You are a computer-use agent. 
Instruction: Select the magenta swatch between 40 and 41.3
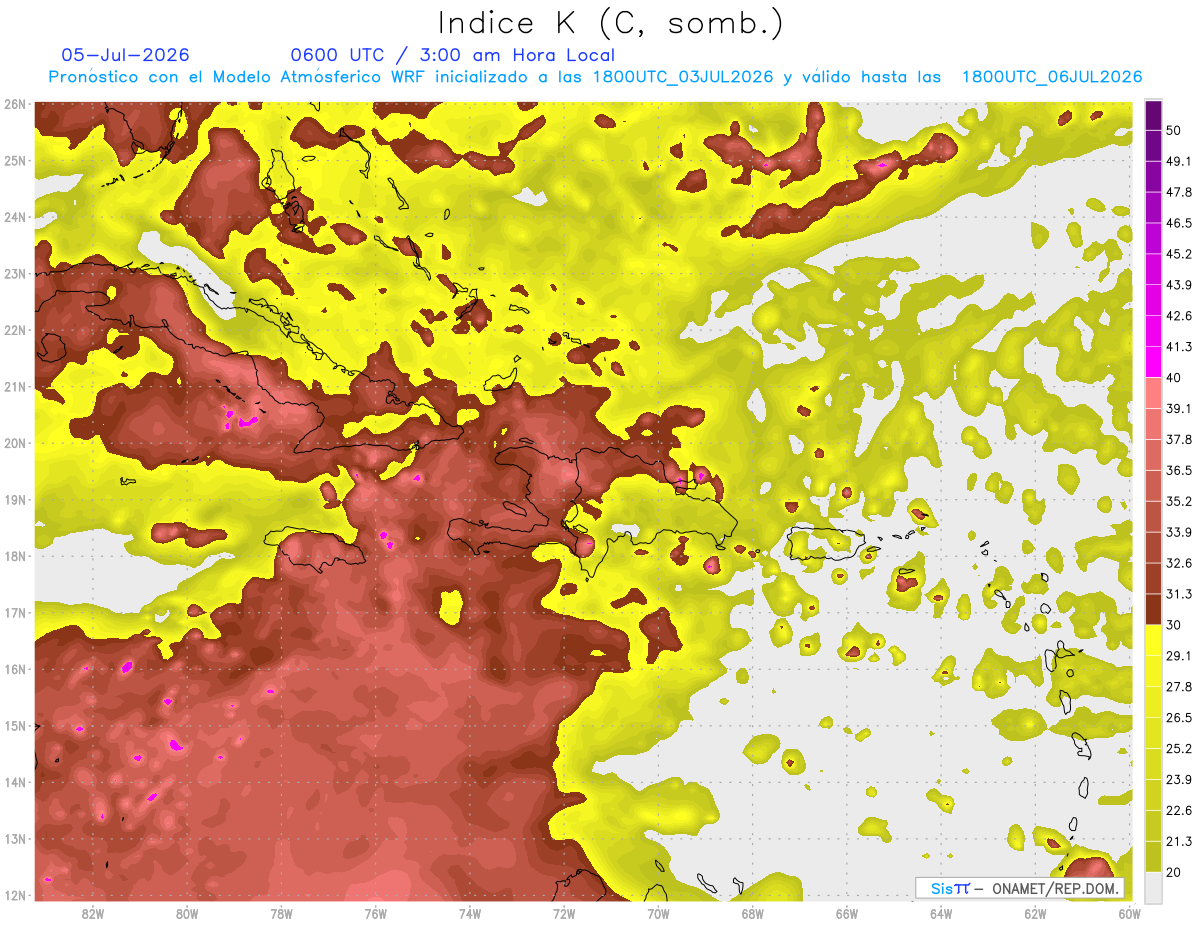(1153, 361)
